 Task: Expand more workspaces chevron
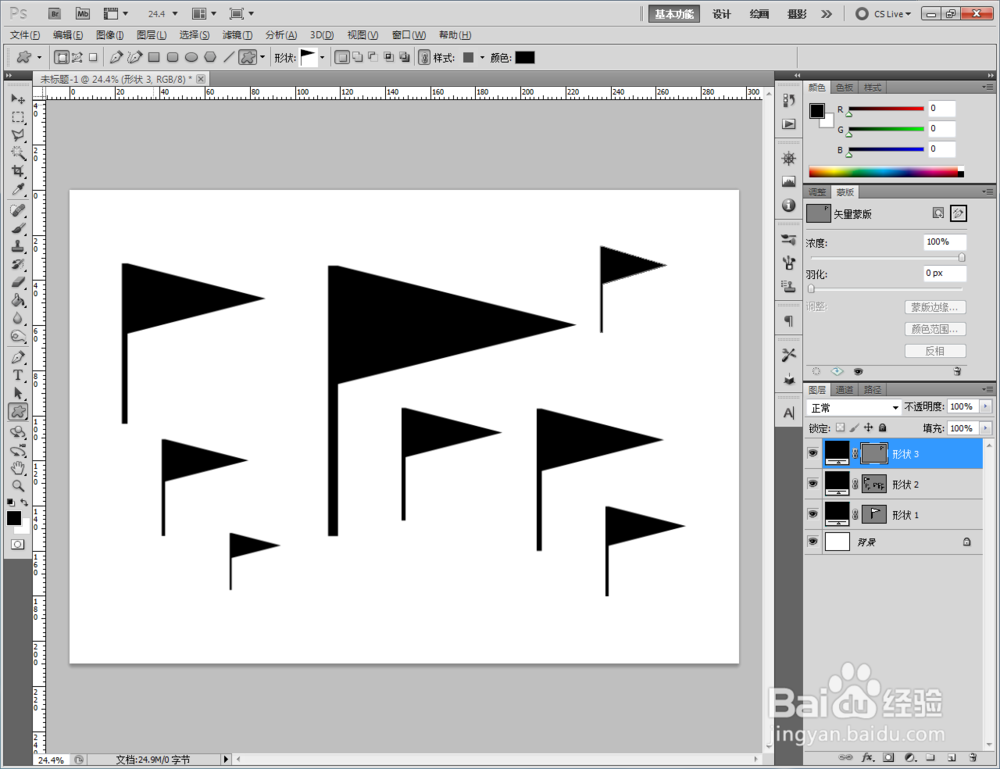click(827, 13)
